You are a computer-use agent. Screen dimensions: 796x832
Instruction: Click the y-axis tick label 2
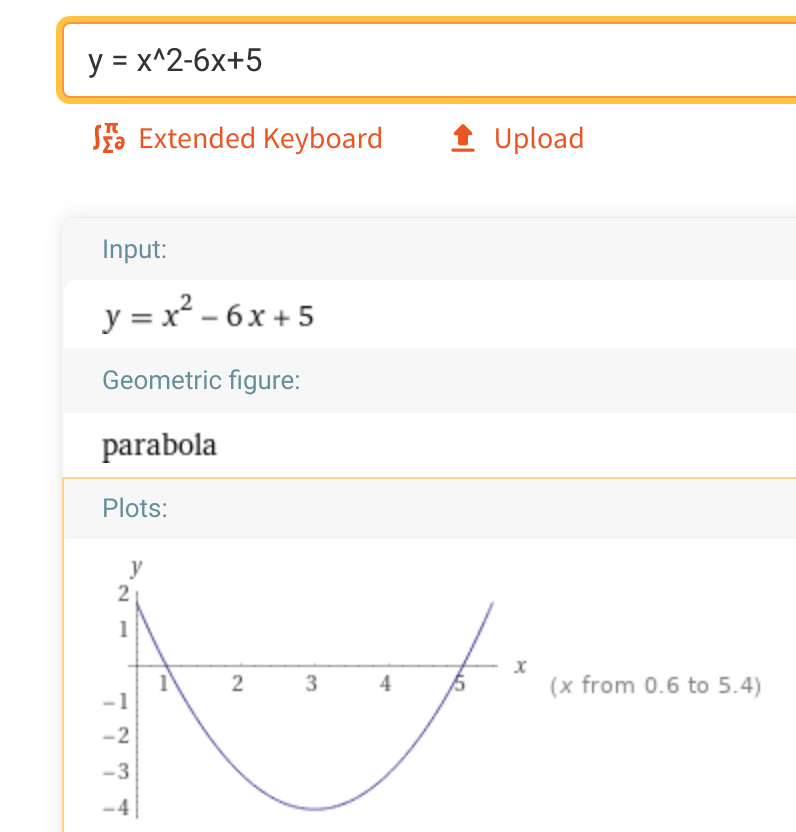(x=123, y=593)
